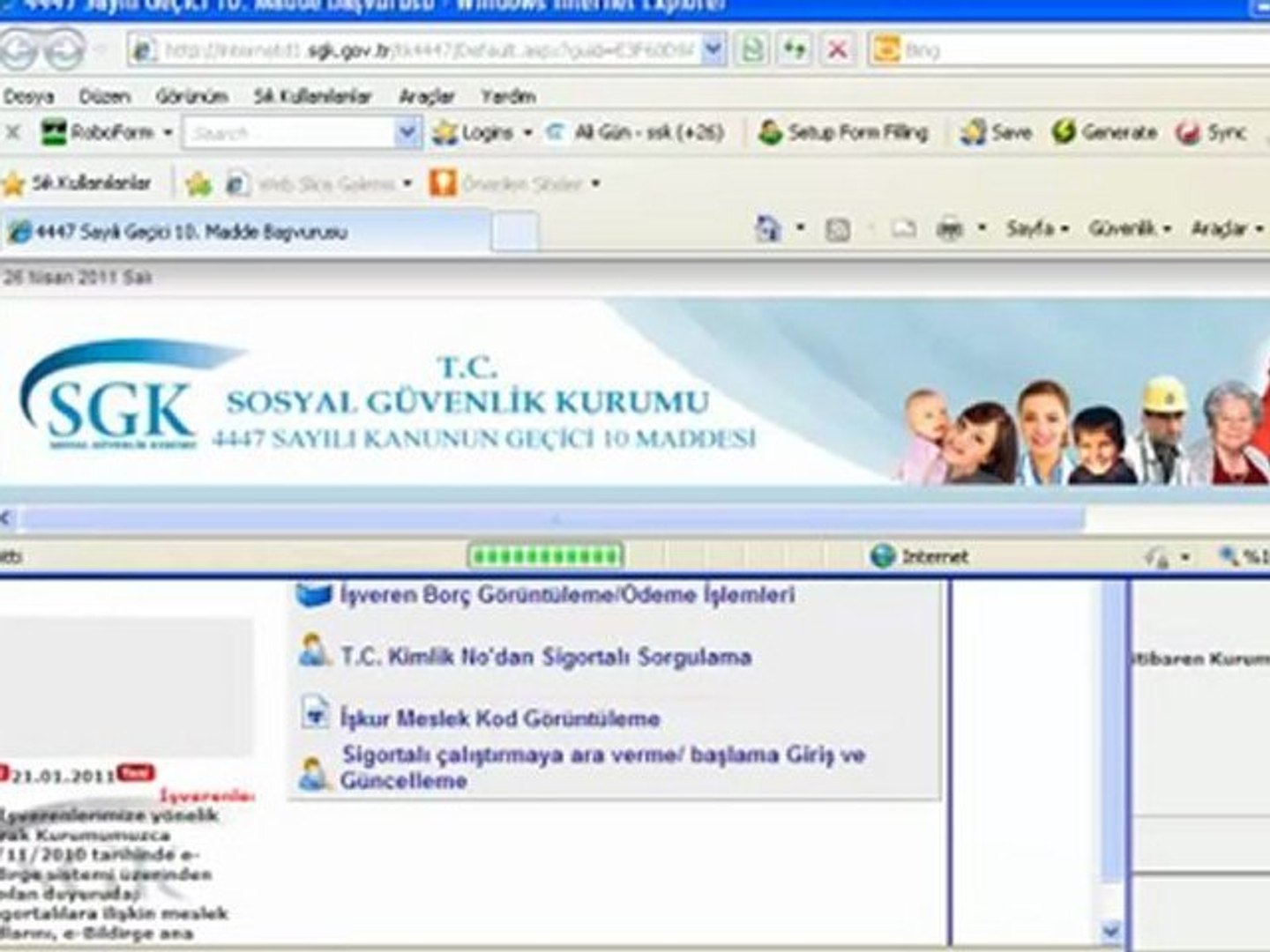Click the Ali Gün - ssk login entry
This screenshot has width=1270, height=952.
636,132
